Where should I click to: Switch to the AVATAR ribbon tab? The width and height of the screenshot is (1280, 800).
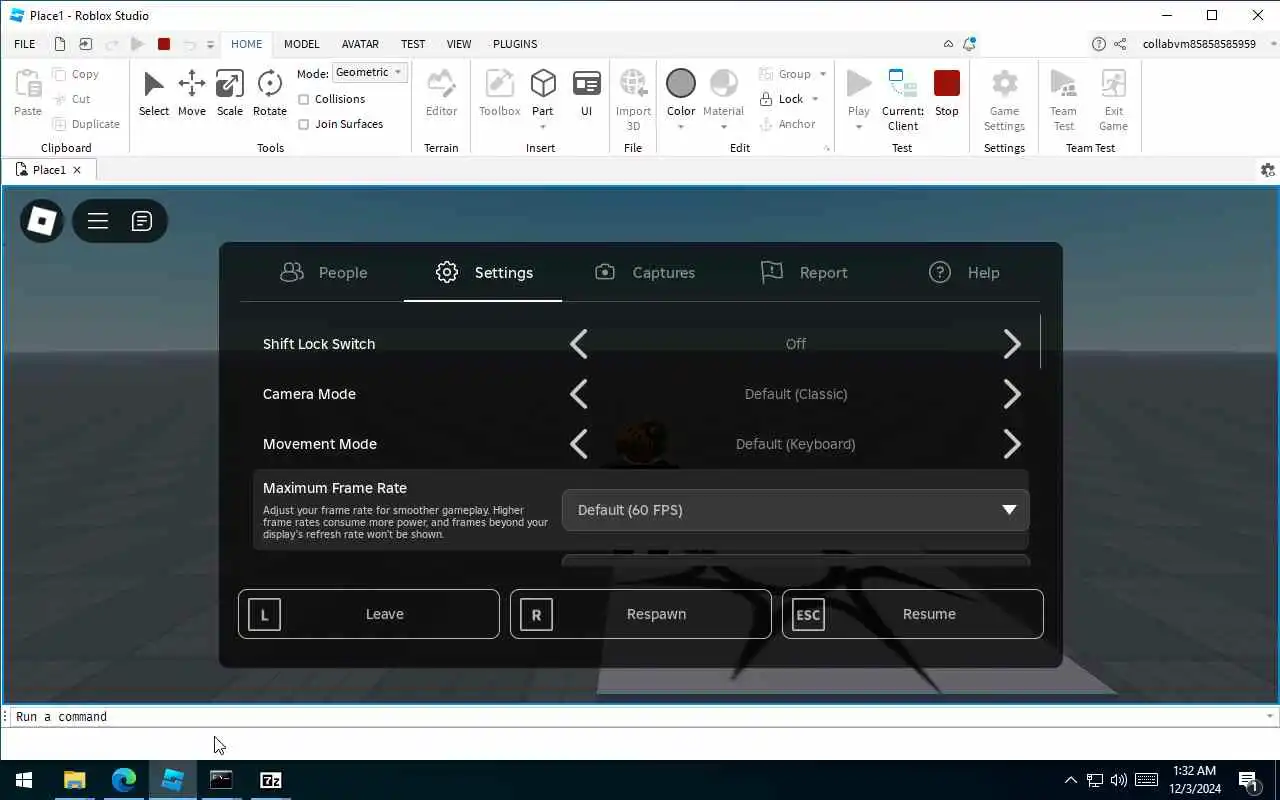[x=360, y=44]
